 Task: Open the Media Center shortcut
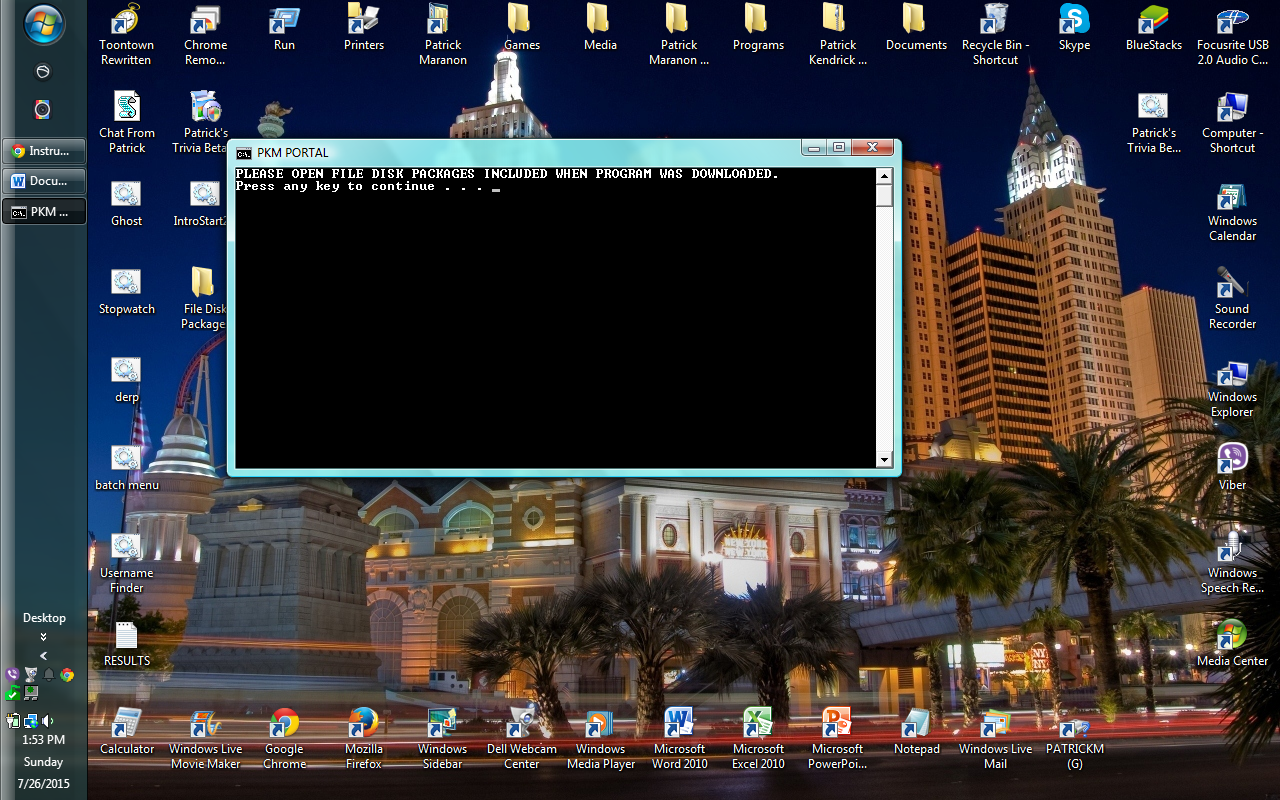[1232, 643]
